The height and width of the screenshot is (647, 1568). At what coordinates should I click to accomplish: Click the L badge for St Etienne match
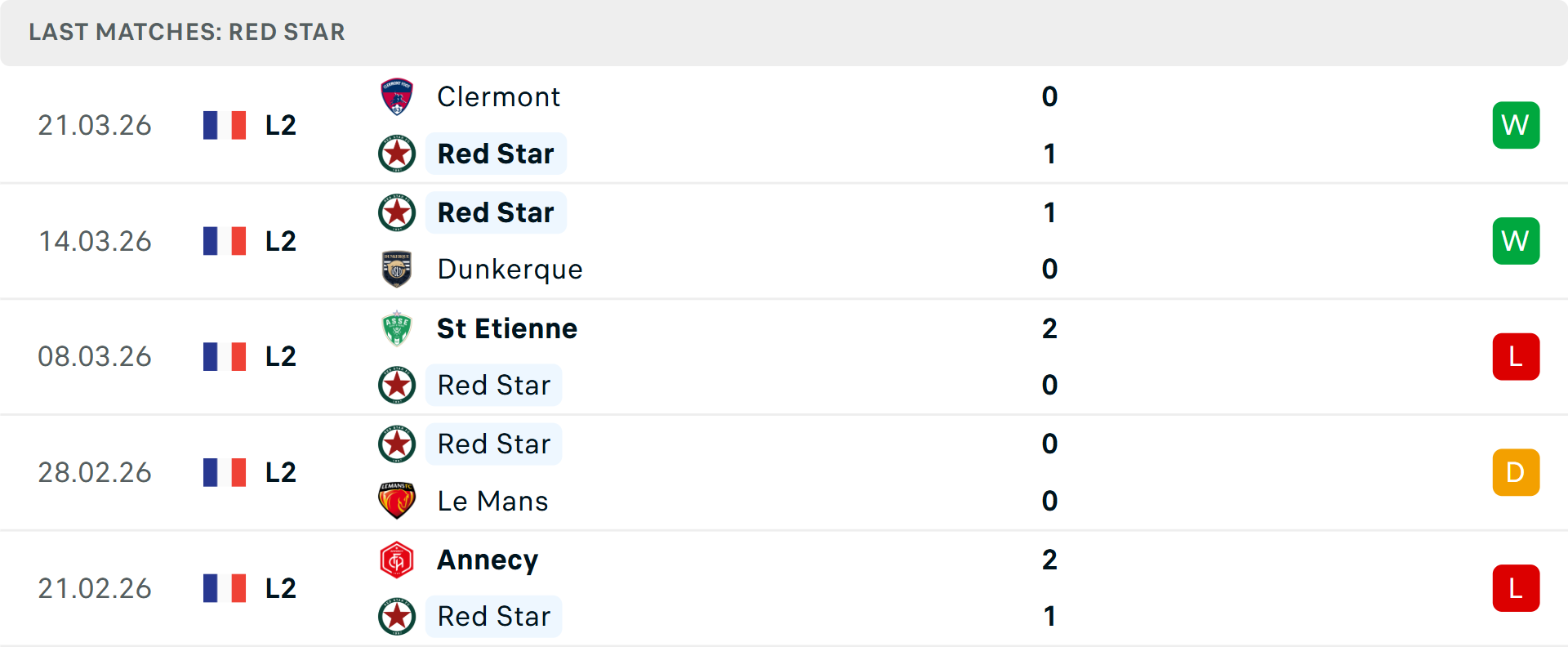click(1516, 357)
